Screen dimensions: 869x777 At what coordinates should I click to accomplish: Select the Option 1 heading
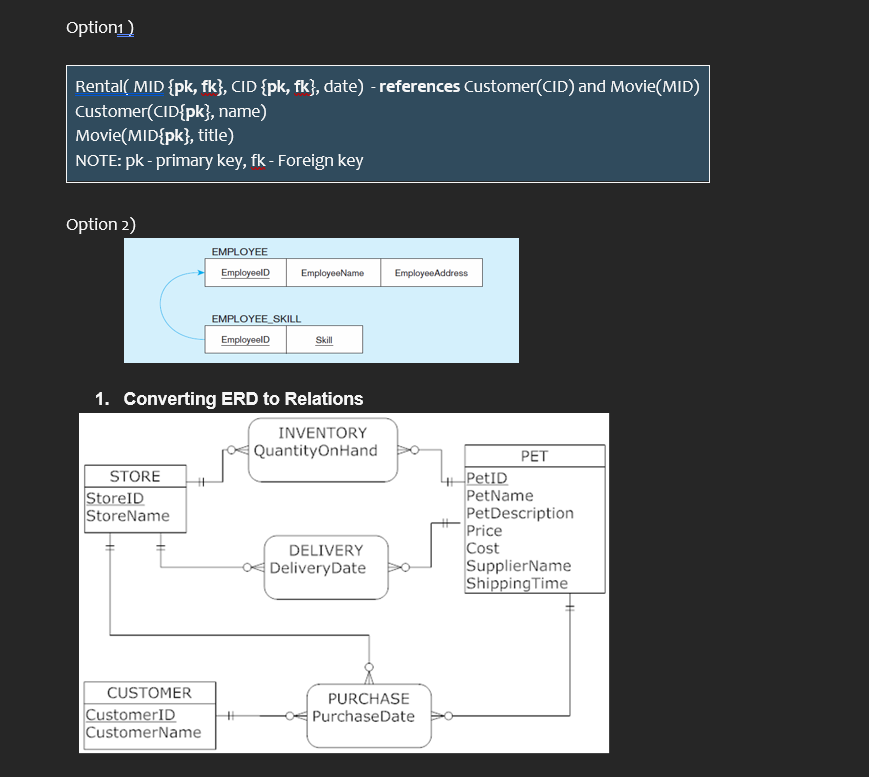coord(99,27)
